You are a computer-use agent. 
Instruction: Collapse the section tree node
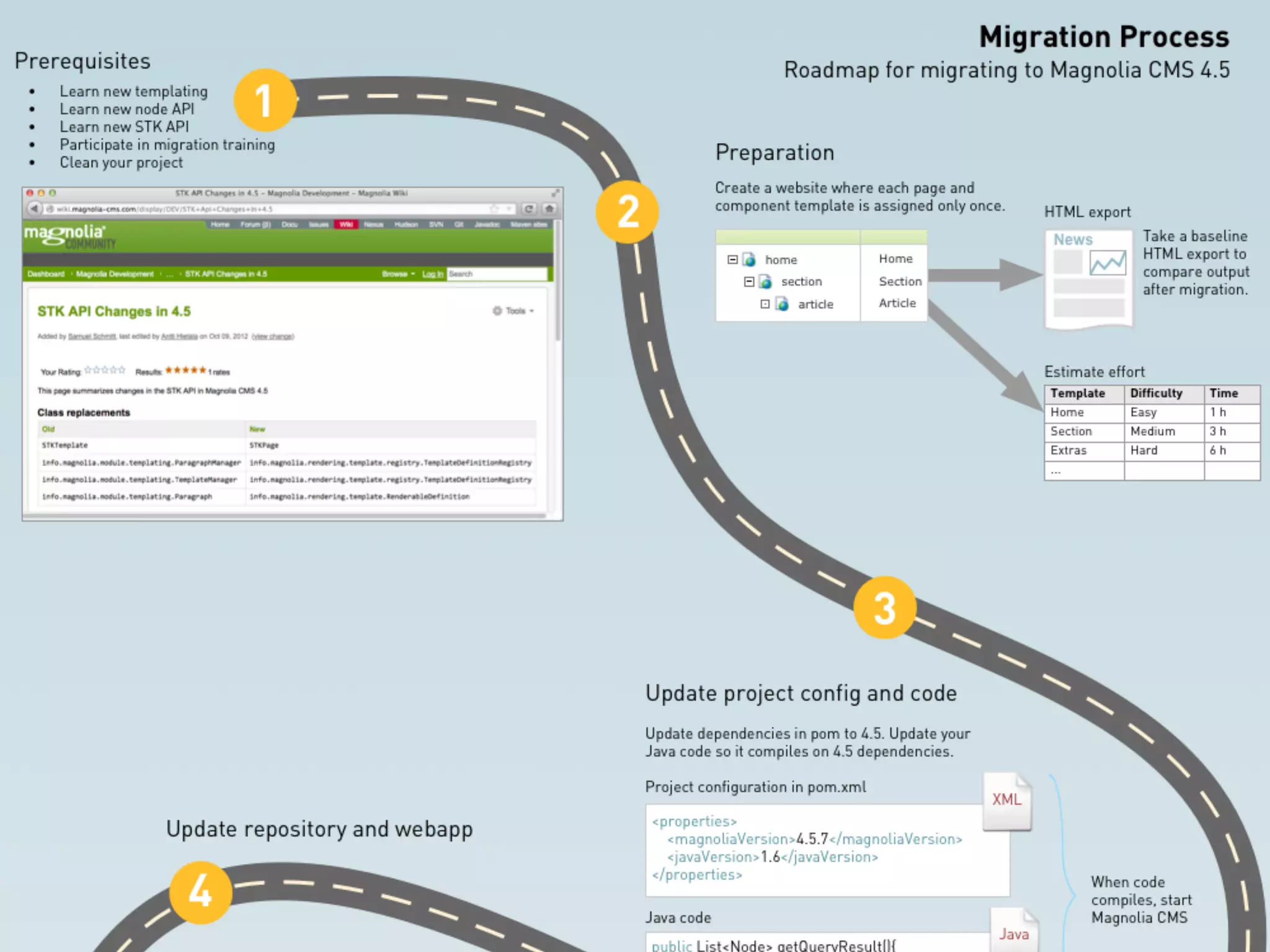coord(749,282)
